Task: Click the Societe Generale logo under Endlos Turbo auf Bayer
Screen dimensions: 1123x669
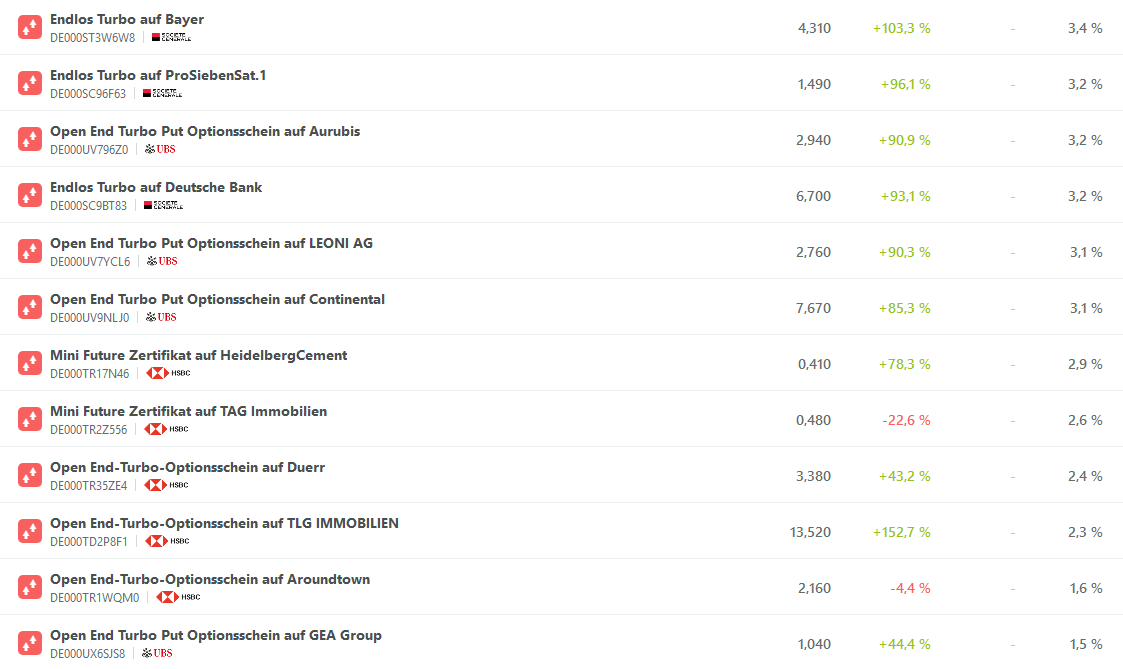Action: [x=171, y=37]
